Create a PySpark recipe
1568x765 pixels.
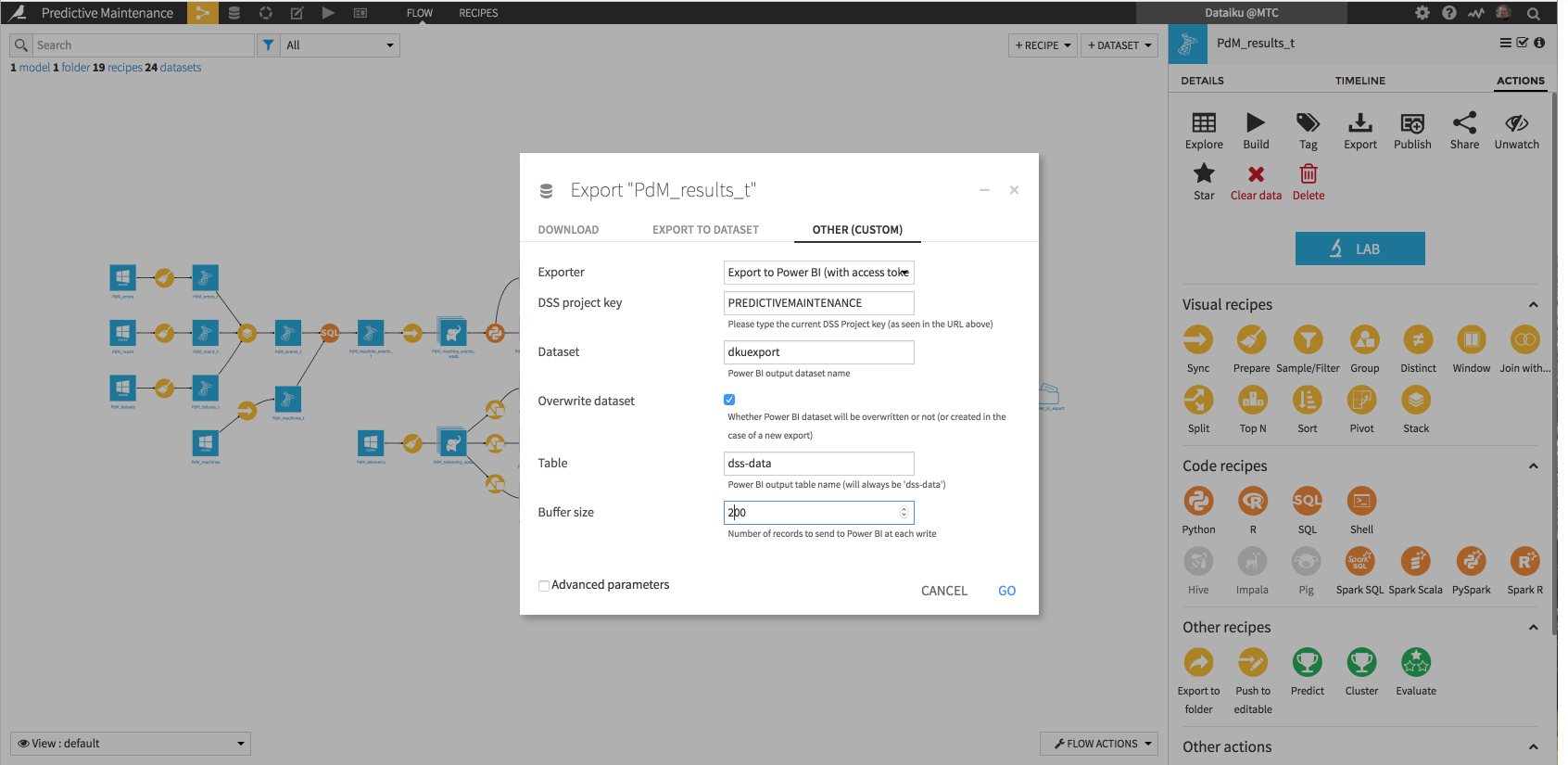point(1471,562)
